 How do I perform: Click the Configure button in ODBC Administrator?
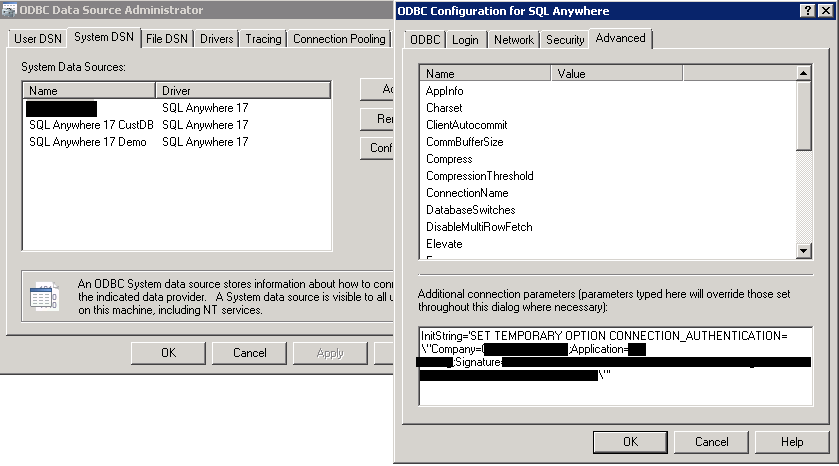click(x=378, y=148)
